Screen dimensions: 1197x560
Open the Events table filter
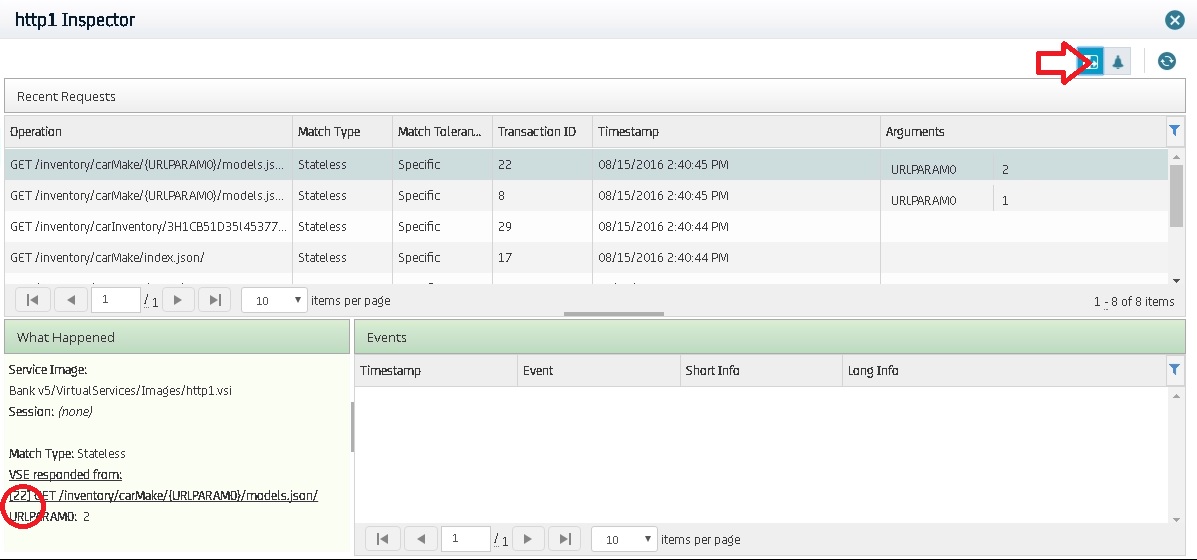point(1174,370)
